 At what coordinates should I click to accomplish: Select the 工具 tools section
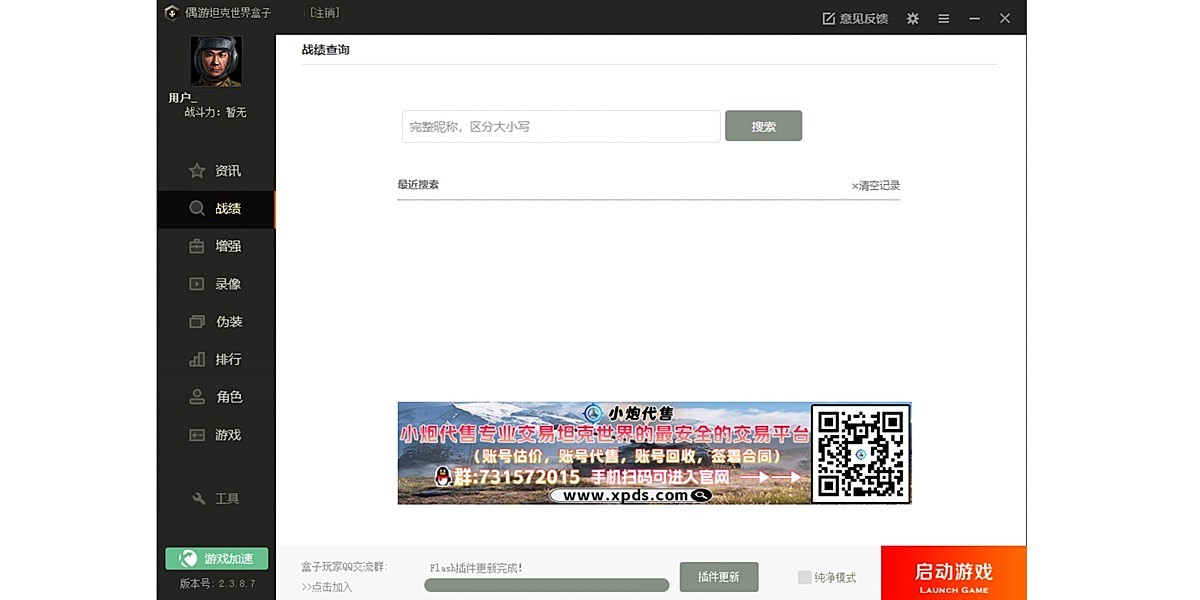click(216, 497)
